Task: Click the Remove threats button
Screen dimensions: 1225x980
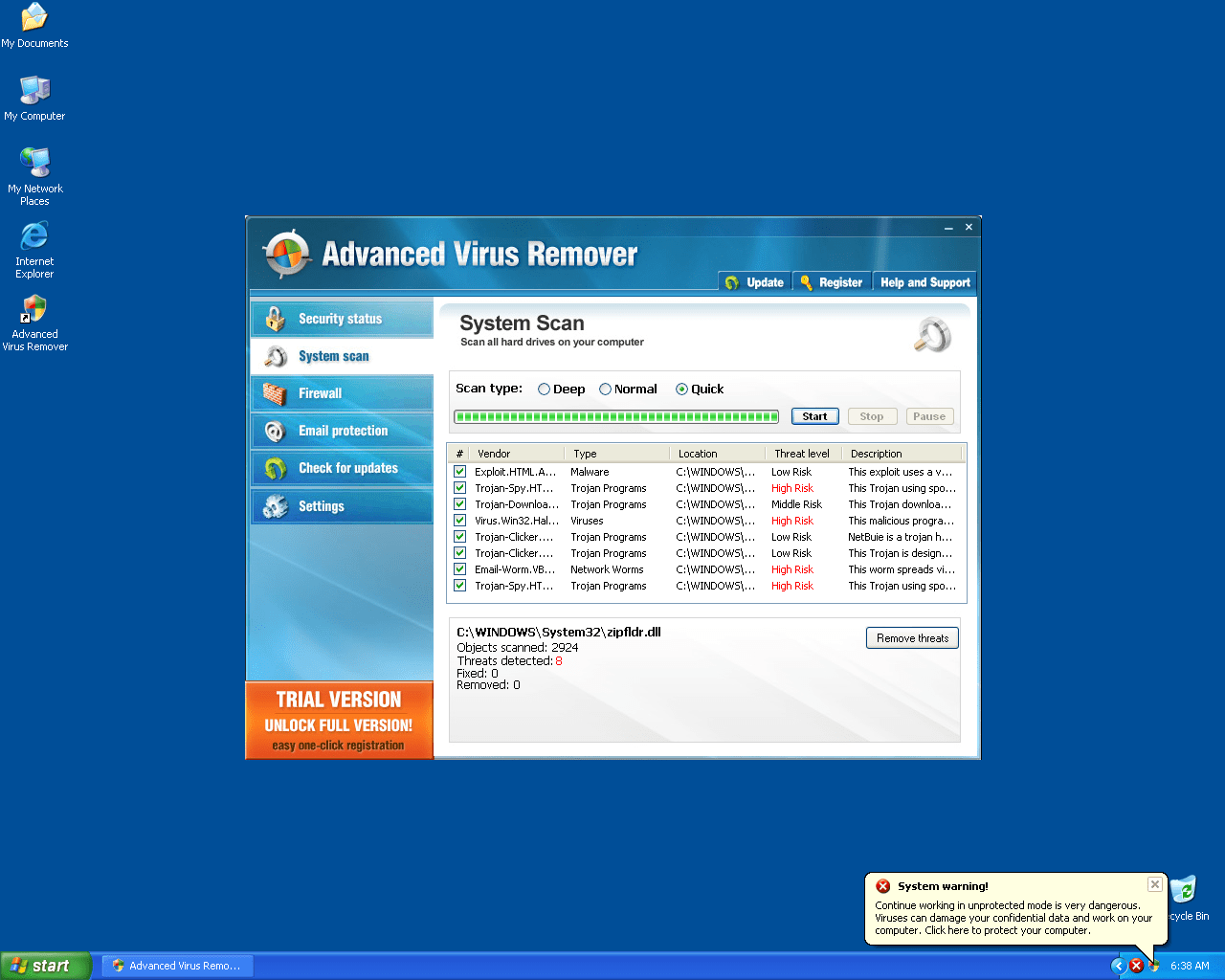Action: pyautogui.click(x=912, y=637)
